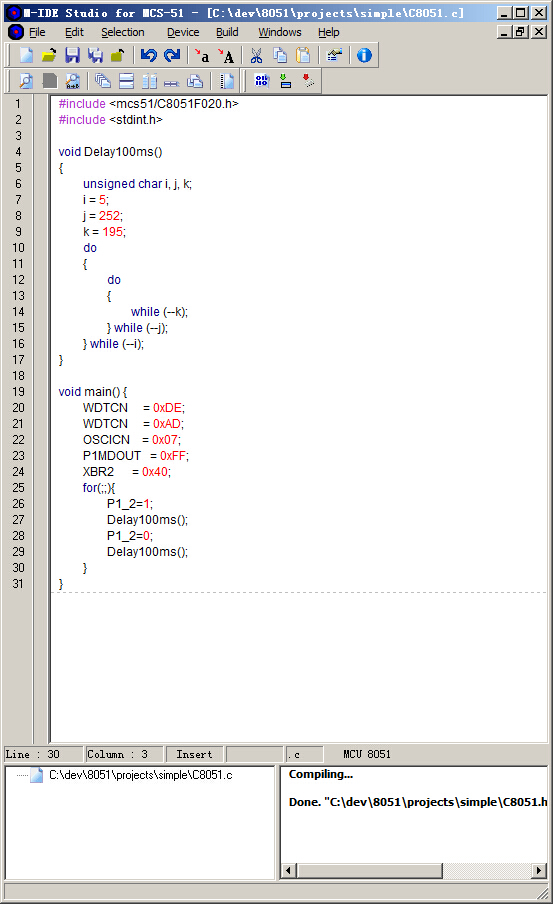Convert selection to uppercase icon
553x904 pixels.
point(225,55)
